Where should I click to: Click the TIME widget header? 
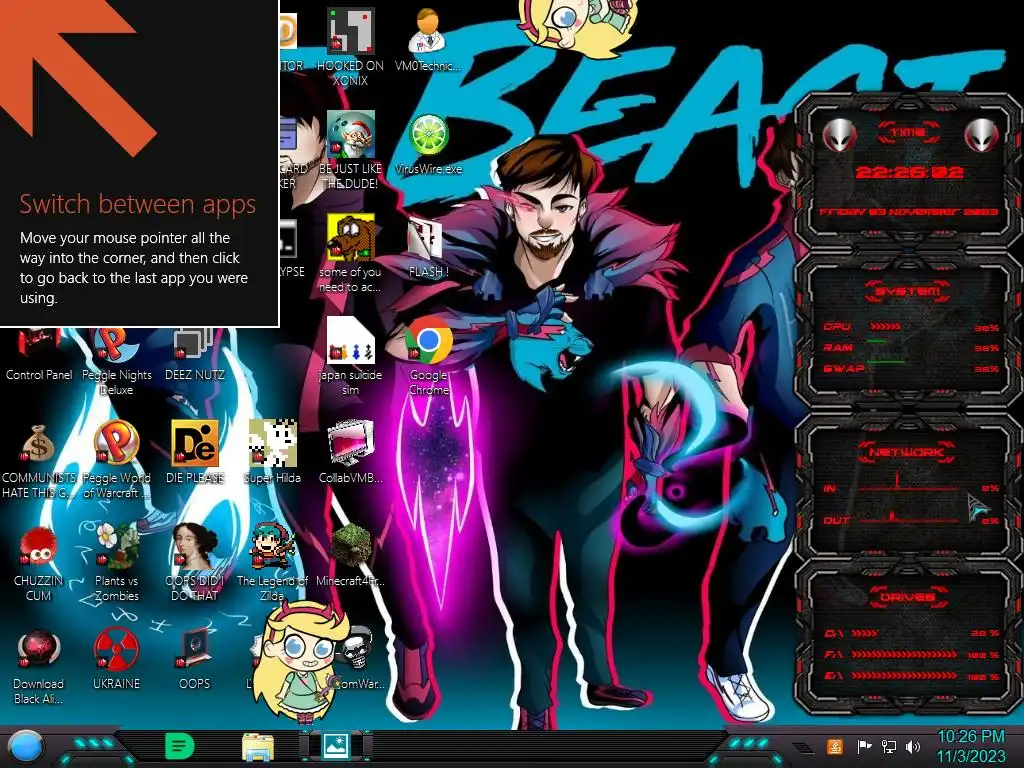point(908,132)
